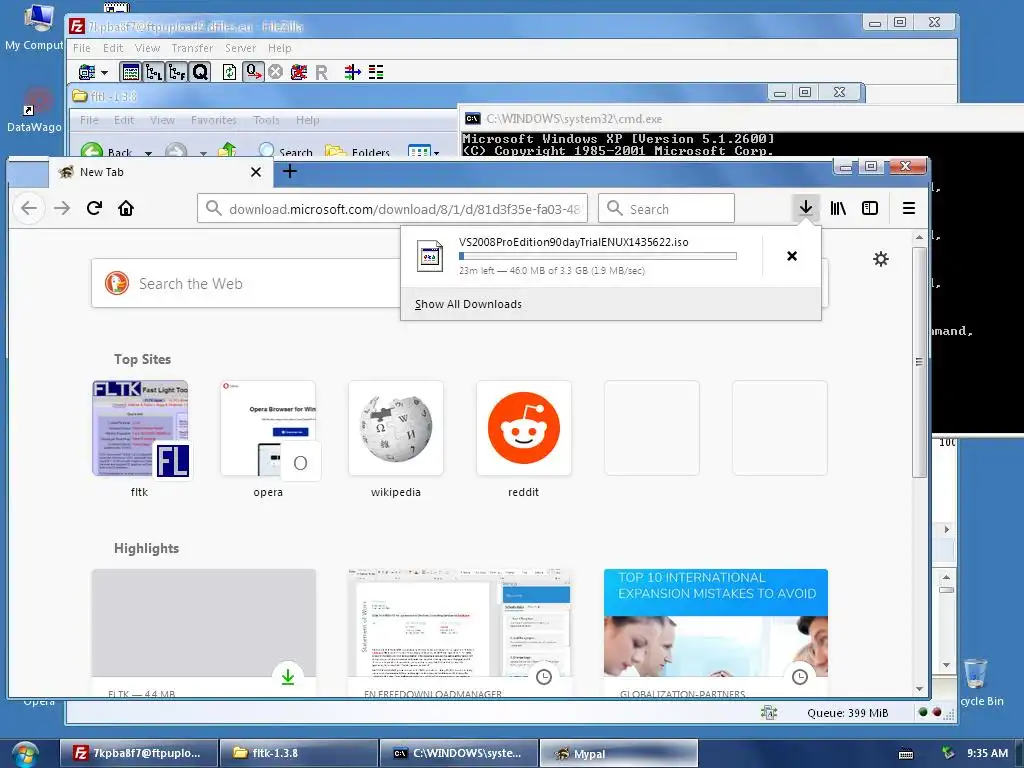Open FileZilla View menu
Screen dimensions: 1024x768
point(148,48)
